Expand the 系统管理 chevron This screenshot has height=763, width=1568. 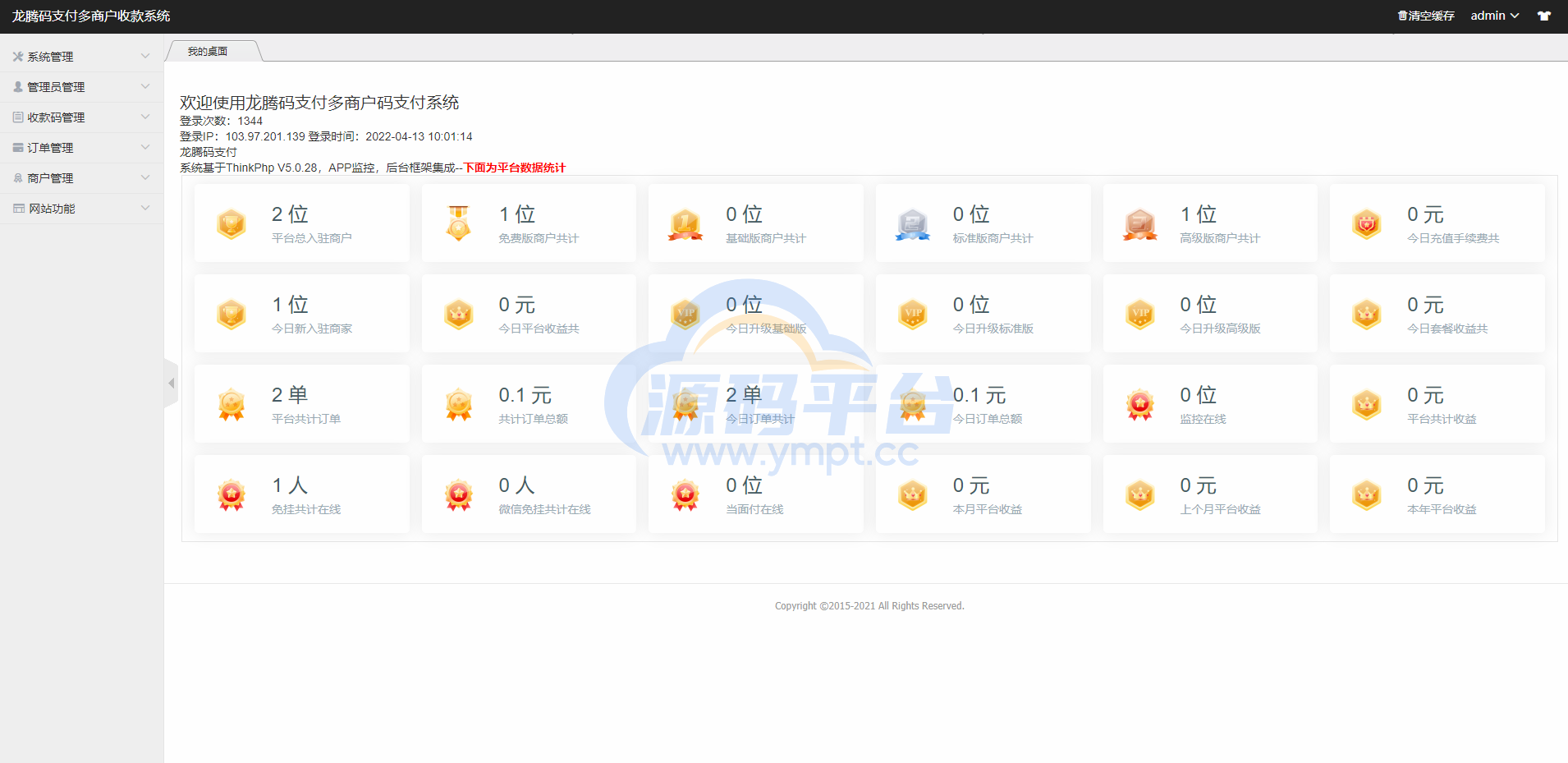point(145,56)
